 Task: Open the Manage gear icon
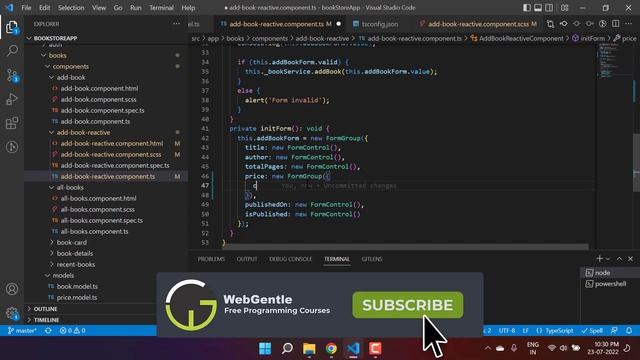pyautogui.click(x=12, y=313)
